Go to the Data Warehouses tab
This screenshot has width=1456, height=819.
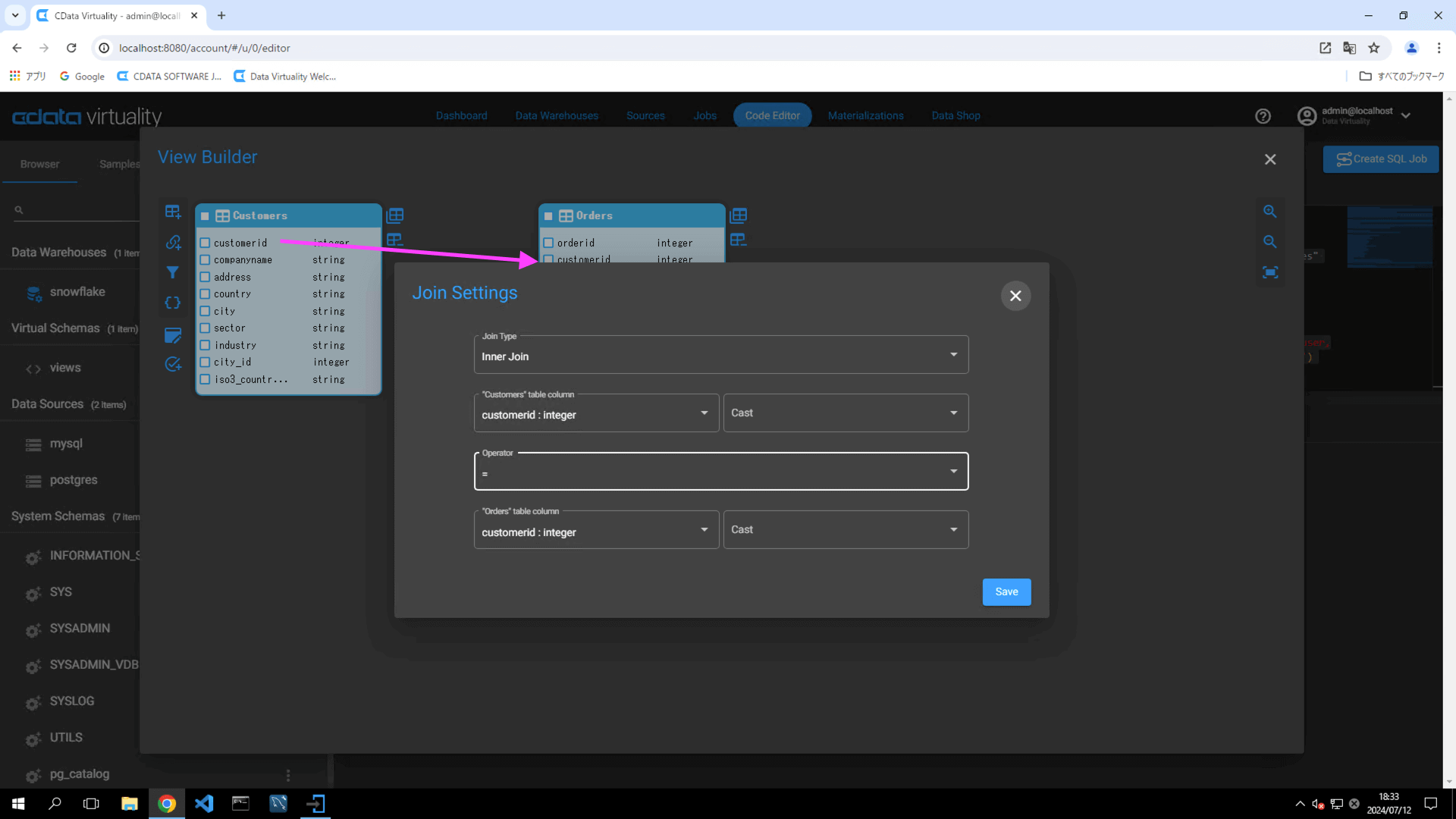pos(557,116)
